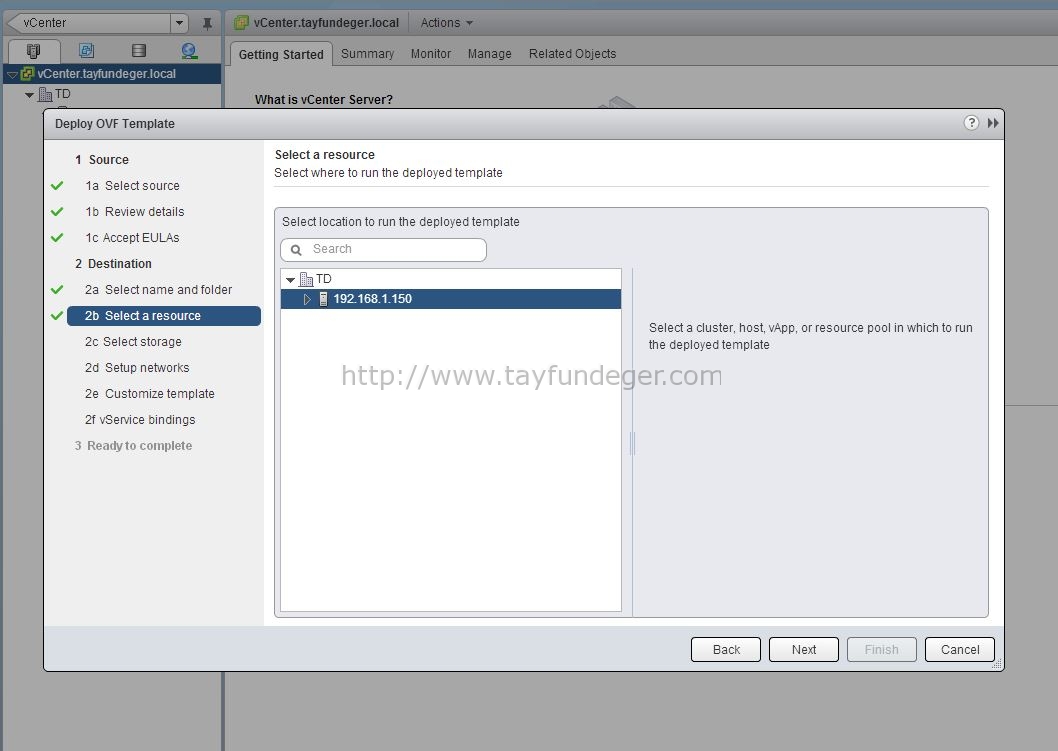Click the vCenter.tayfundeger.local header title

326,23
